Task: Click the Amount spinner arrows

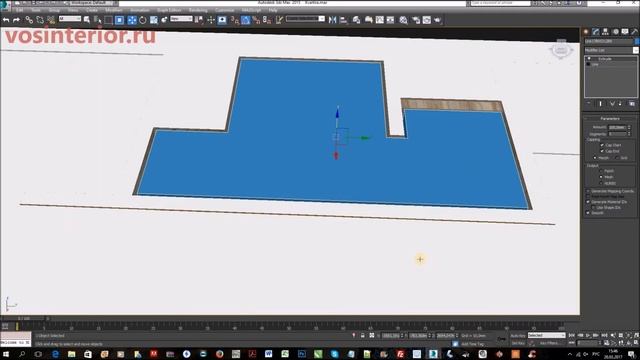Action: click(x=629, y=127)
